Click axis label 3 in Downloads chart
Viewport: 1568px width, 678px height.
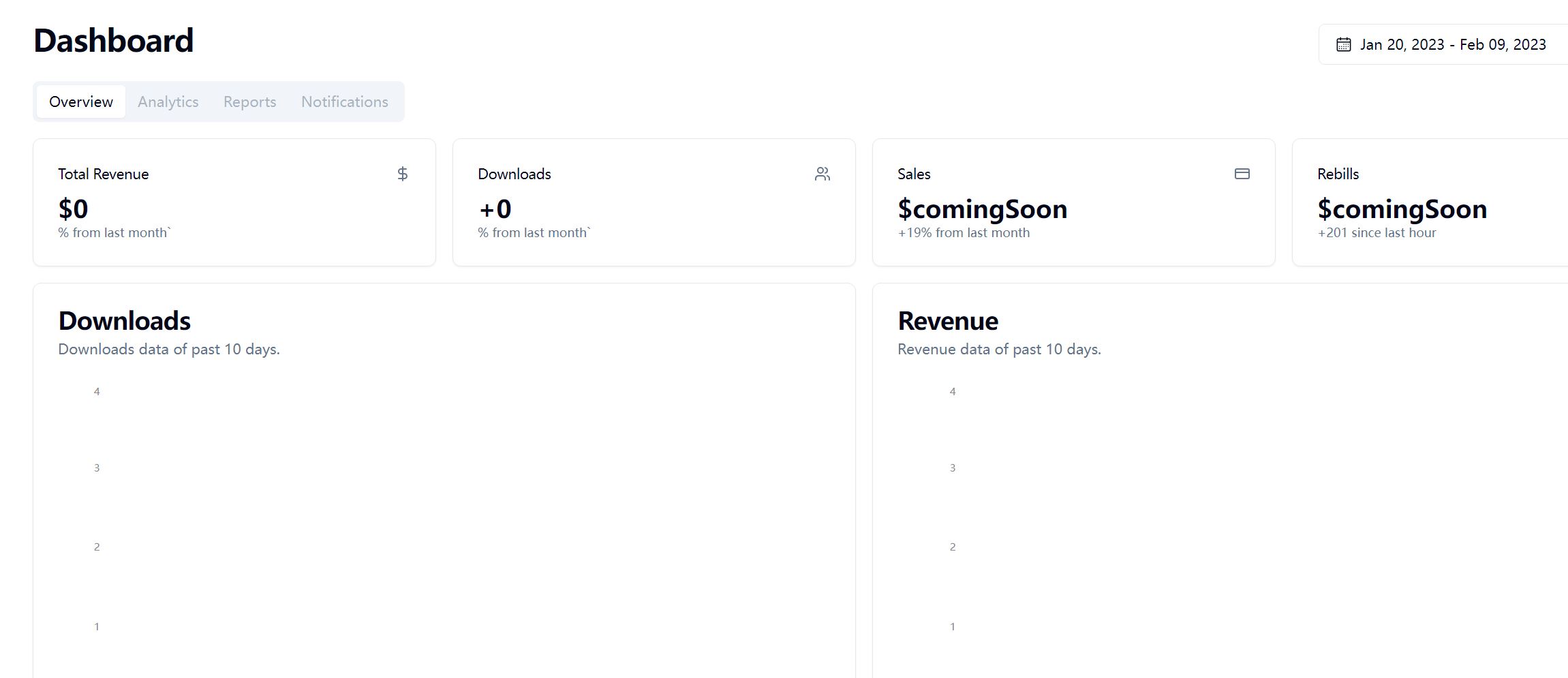tap(97, 467)
